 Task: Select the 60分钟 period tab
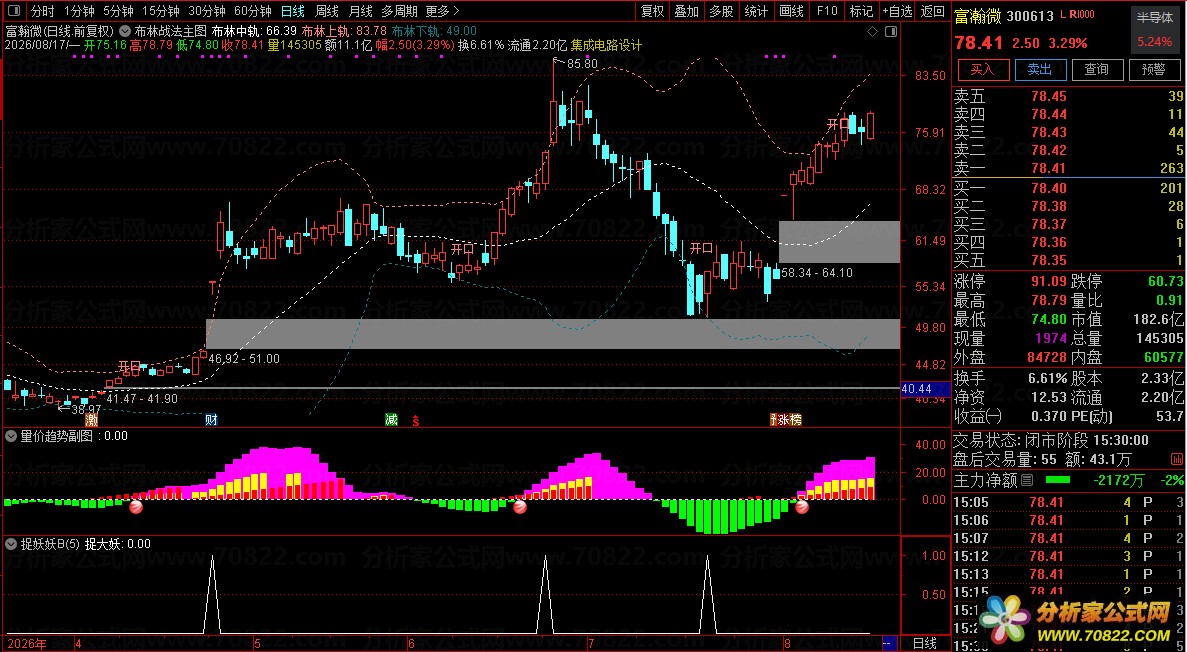point(253,11)
